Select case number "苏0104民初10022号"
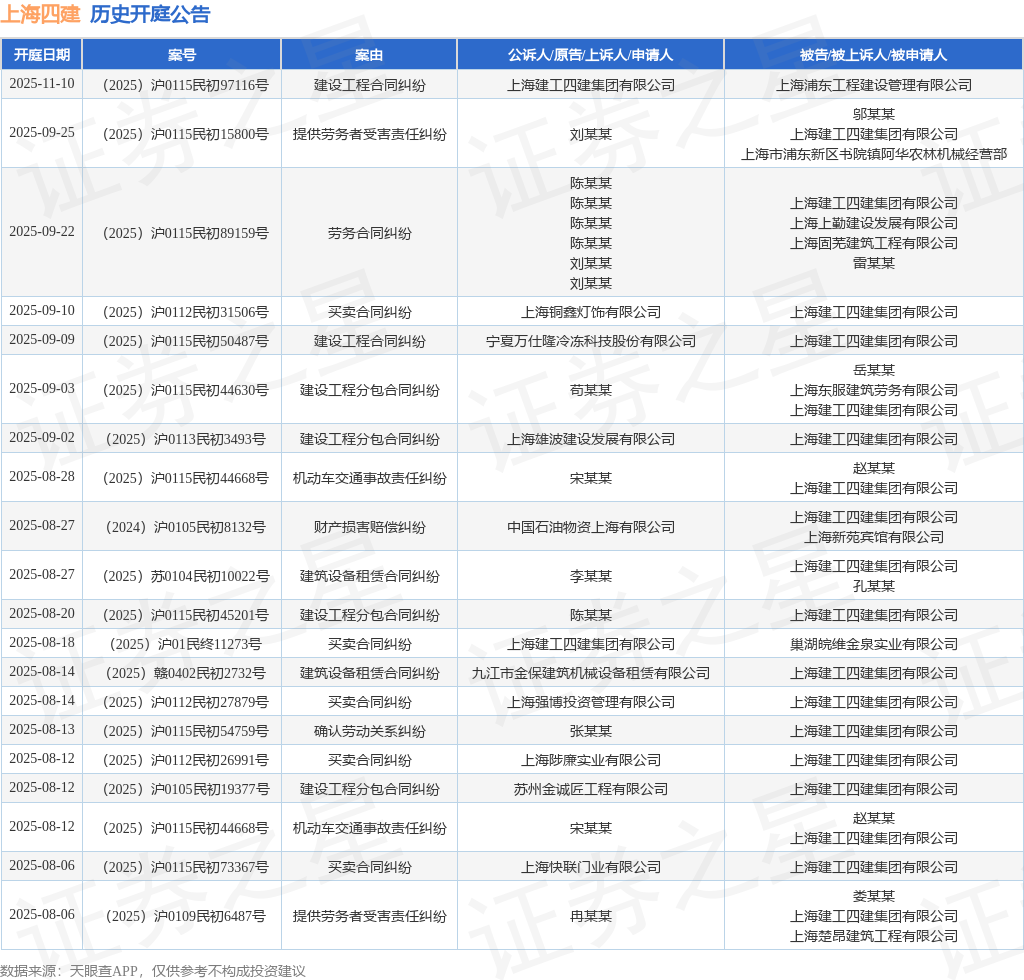Screen dimensions: 1024x980 185,576
